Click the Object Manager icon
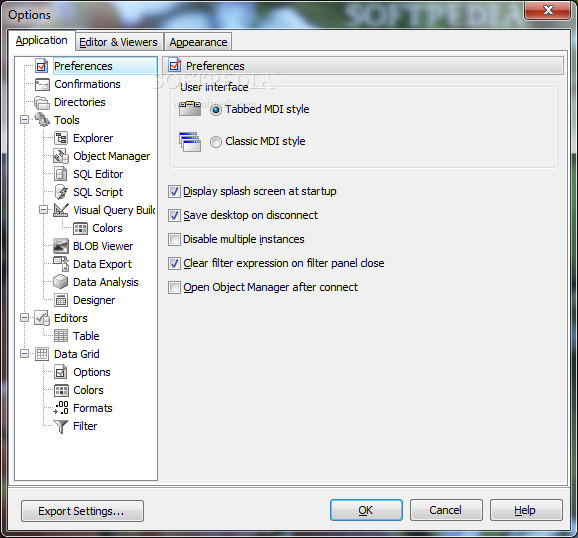Viewport: 578px width, 538px height. tap(61, 156)
